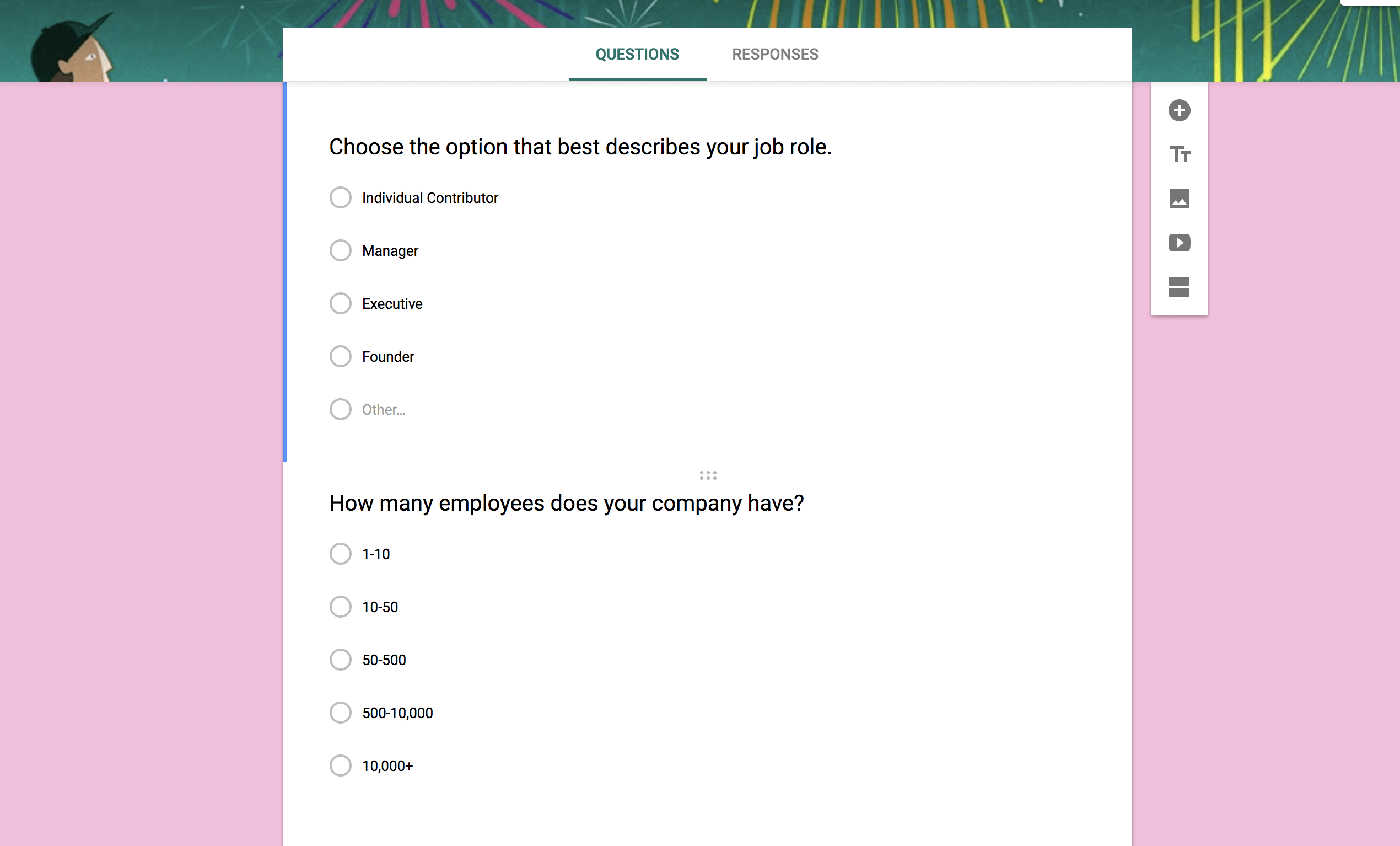Edit the employees count question title
The image size is (1400, 846).
point(567,502)
